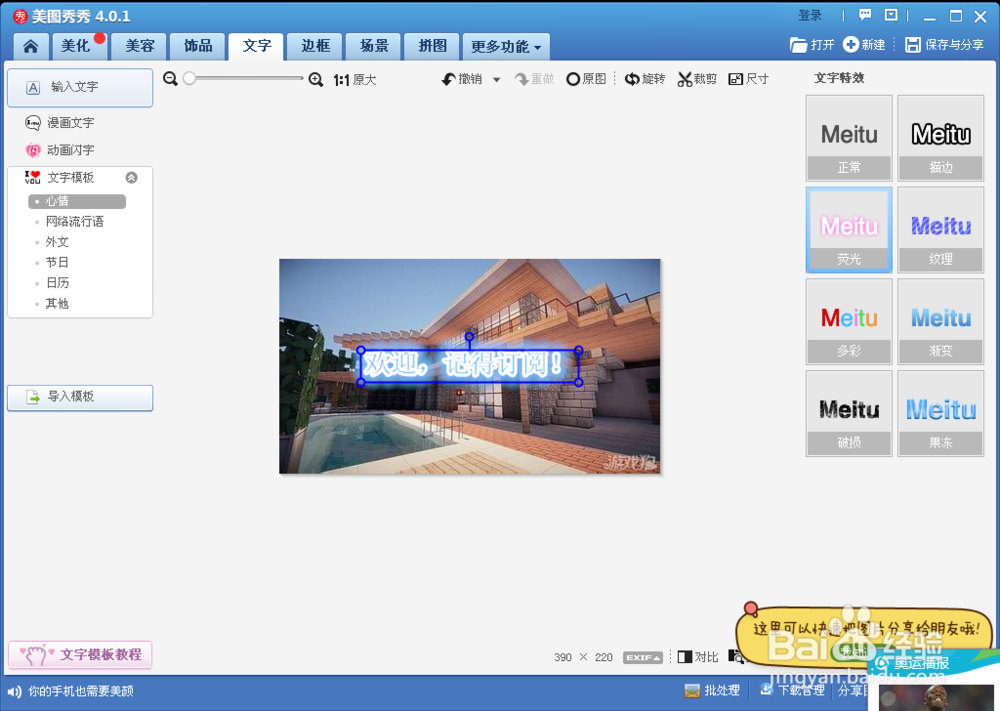Image resolution: width=1000 pixels, height=711 pixels.
Task: Open 你的手机也需要美颜 link
Action: click(x=81, y=691)
